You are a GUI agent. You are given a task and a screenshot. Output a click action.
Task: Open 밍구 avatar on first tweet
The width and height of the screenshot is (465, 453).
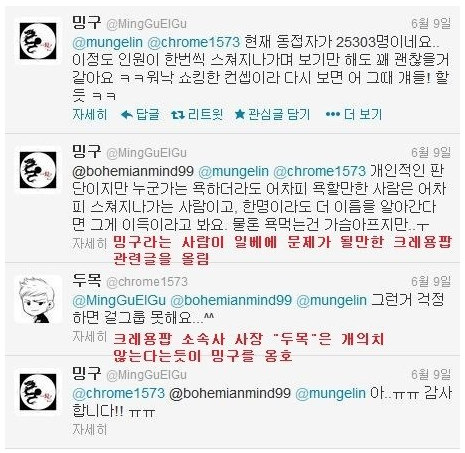pos(38,41)
